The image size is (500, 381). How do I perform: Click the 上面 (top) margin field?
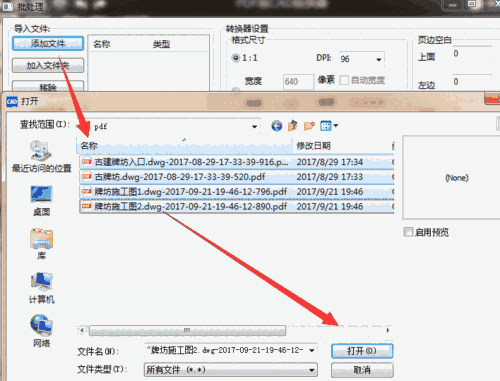472,54
